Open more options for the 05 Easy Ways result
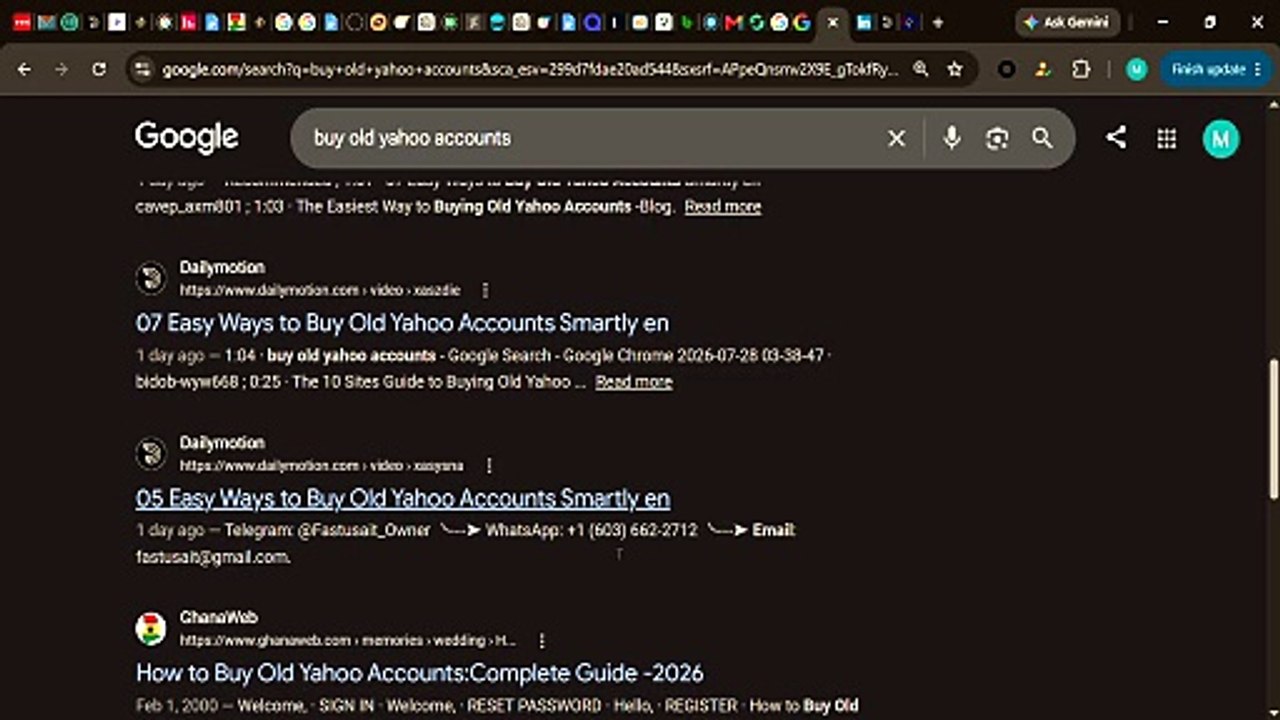The height and width of the screenshot is (720, 1280). click(489, 465)
